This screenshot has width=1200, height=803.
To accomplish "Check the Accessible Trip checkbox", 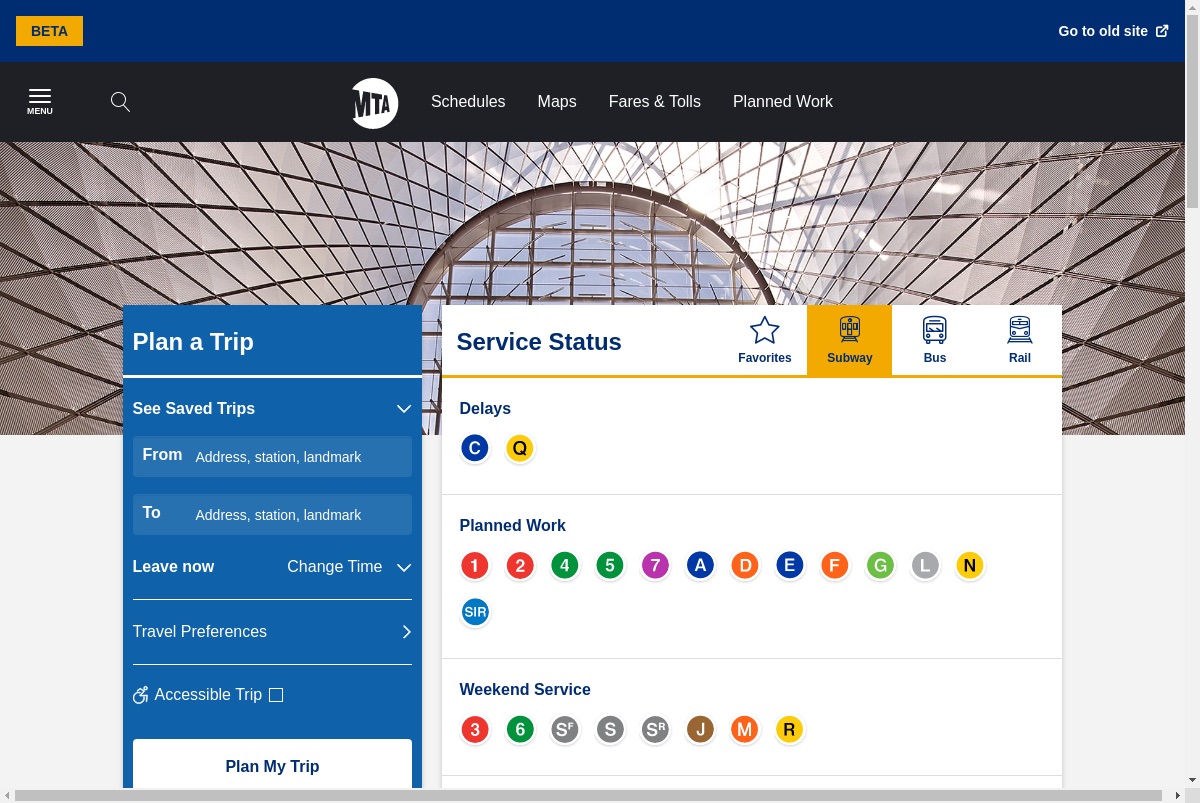I will 276,695.
